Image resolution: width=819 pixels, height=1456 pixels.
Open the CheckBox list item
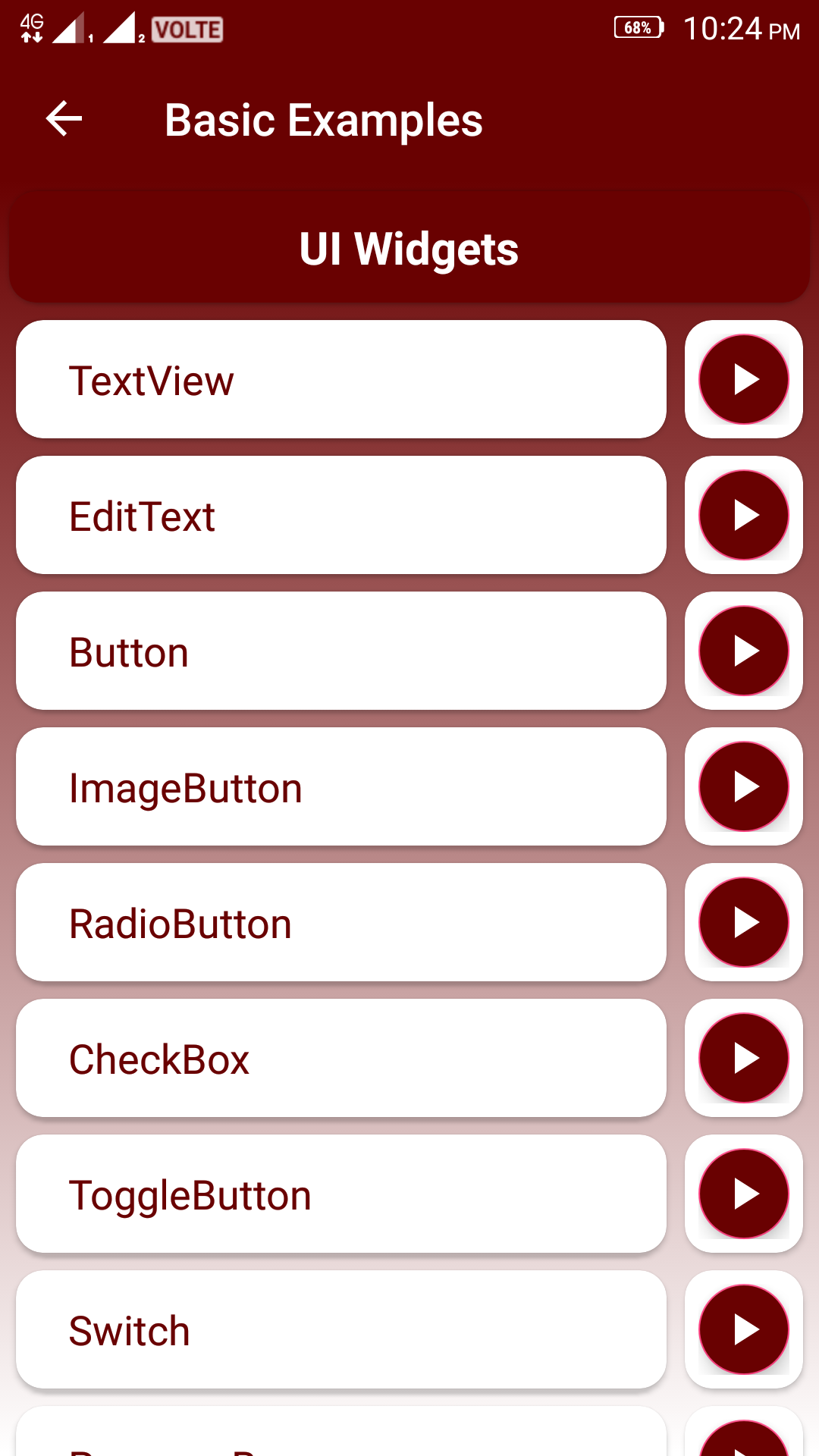click(341, 1058)
